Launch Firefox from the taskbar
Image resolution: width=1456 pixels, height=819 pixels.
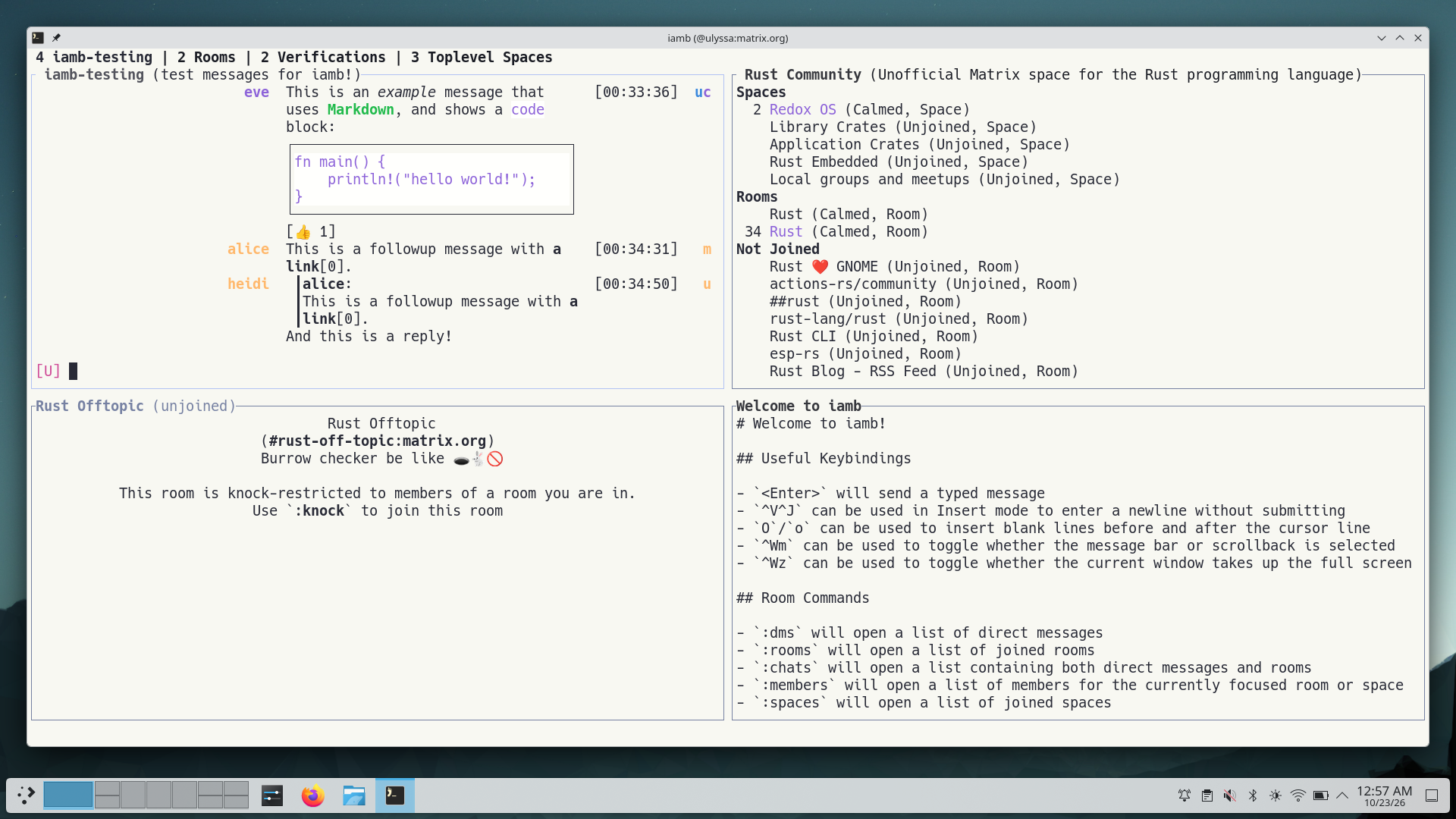pos(312,795)
